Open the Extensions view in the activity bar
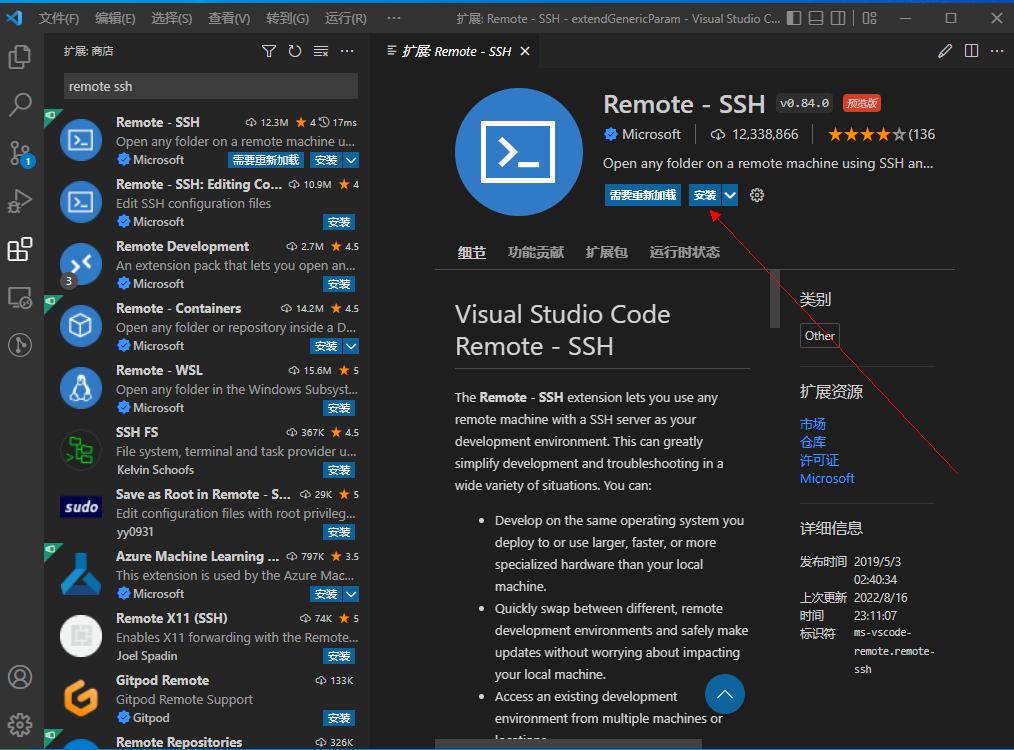 21,251
